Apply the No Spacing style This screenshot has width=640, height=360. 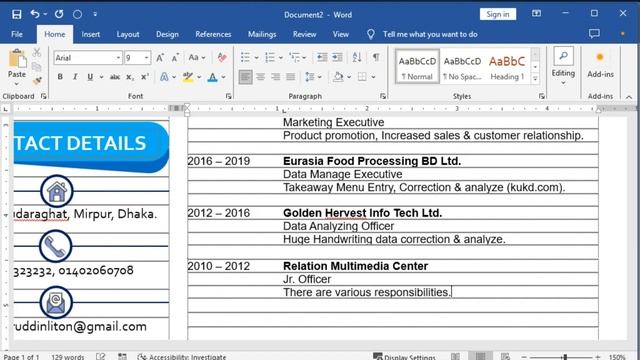pyautogui.click(x=462, y=67)
